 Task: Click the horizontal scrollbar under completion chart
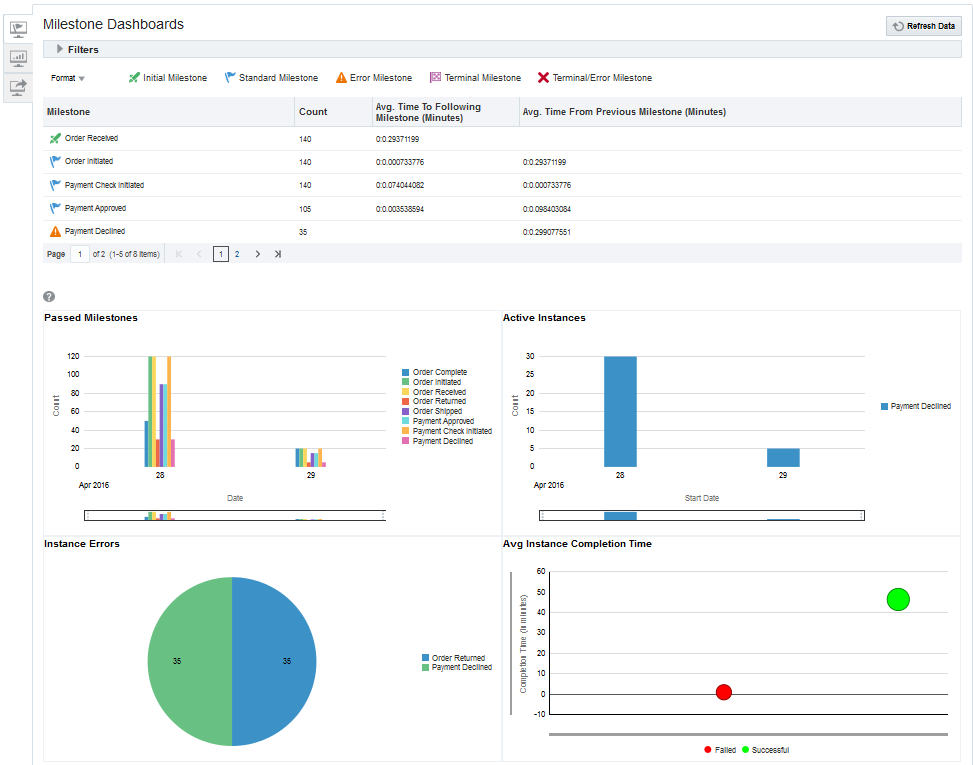(748, 735)
